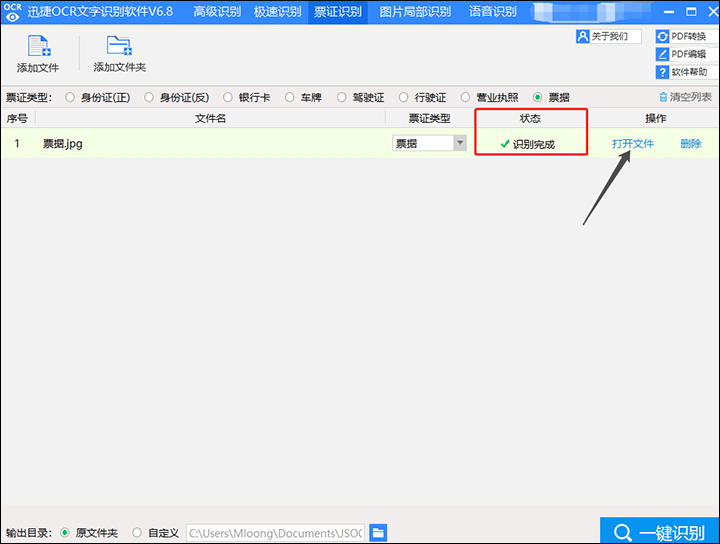This screenshot has height=544, width=720.
Task: Click 删除 link for 票据.jpg
Action: 691,144
